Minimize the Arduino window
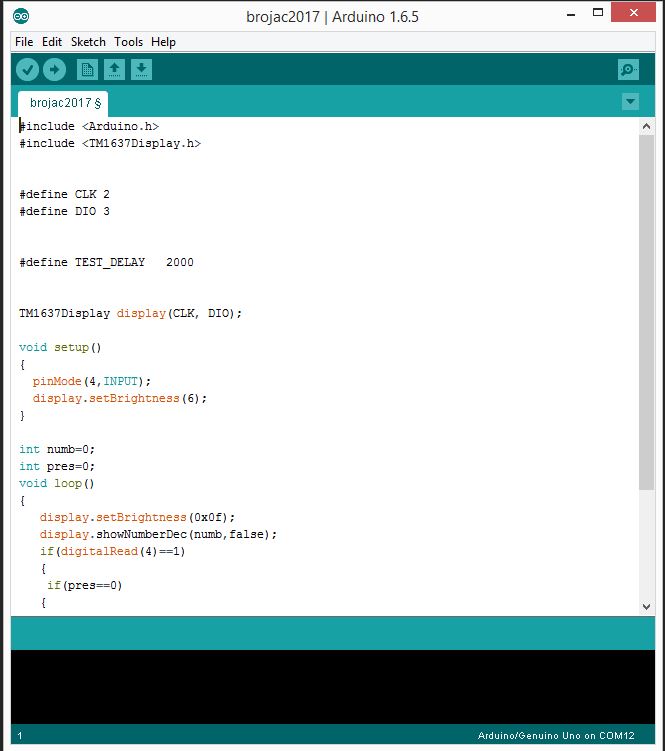Viewport: 665px width, 751px height. [571, 14]
